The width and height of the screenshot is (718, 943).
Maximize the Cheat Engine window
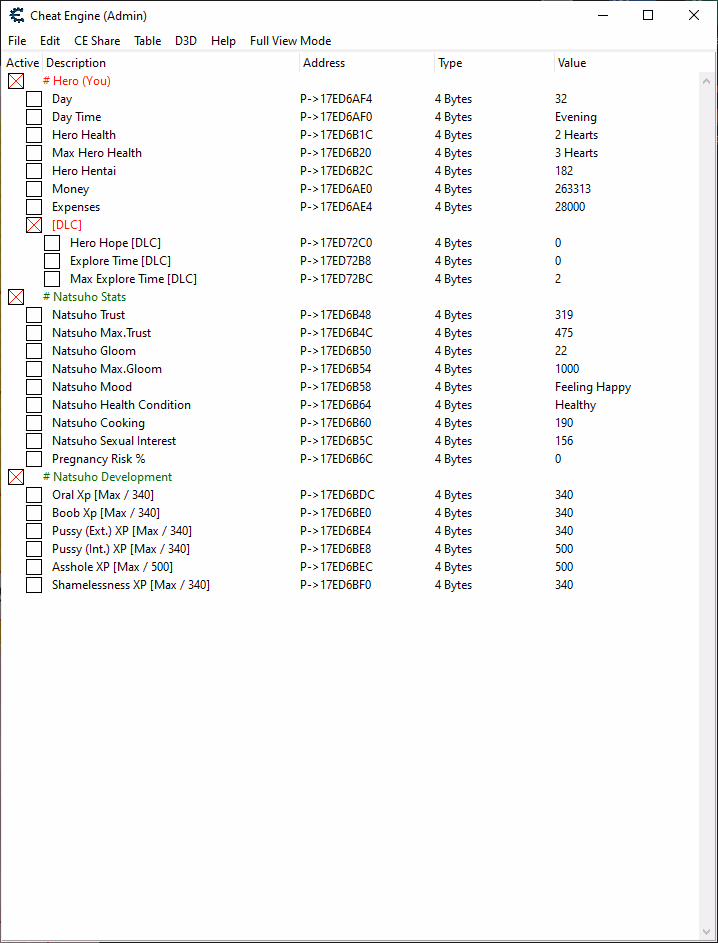click(x=648, y=16)
